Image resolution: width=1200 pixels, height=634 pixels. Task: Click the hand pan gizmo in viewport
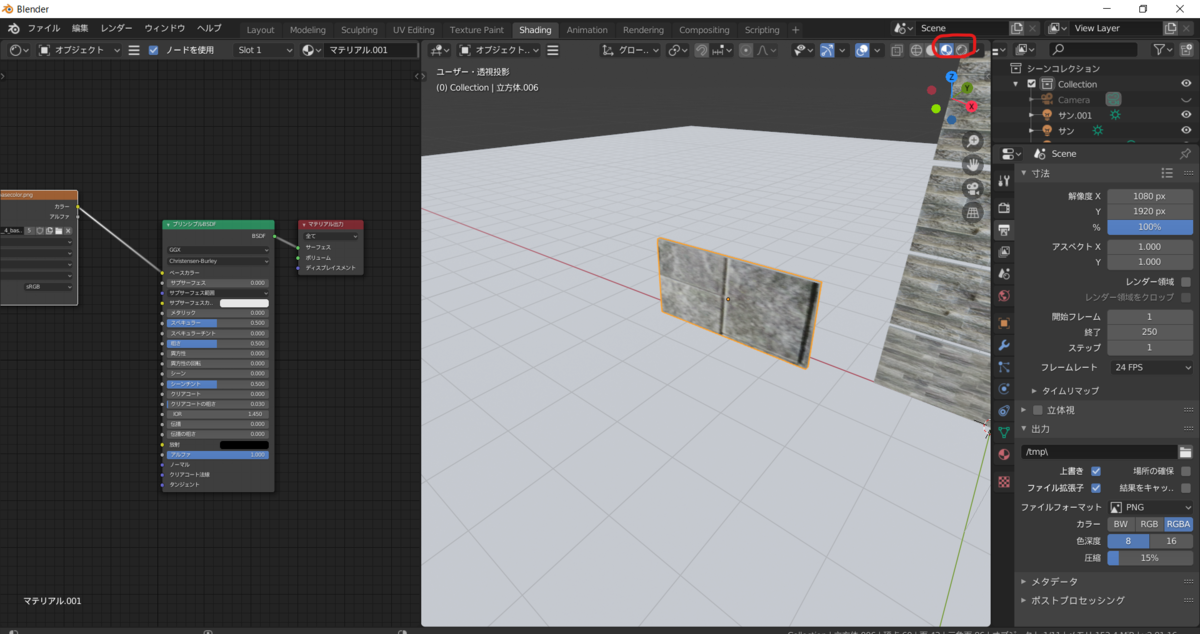[972, 166]
